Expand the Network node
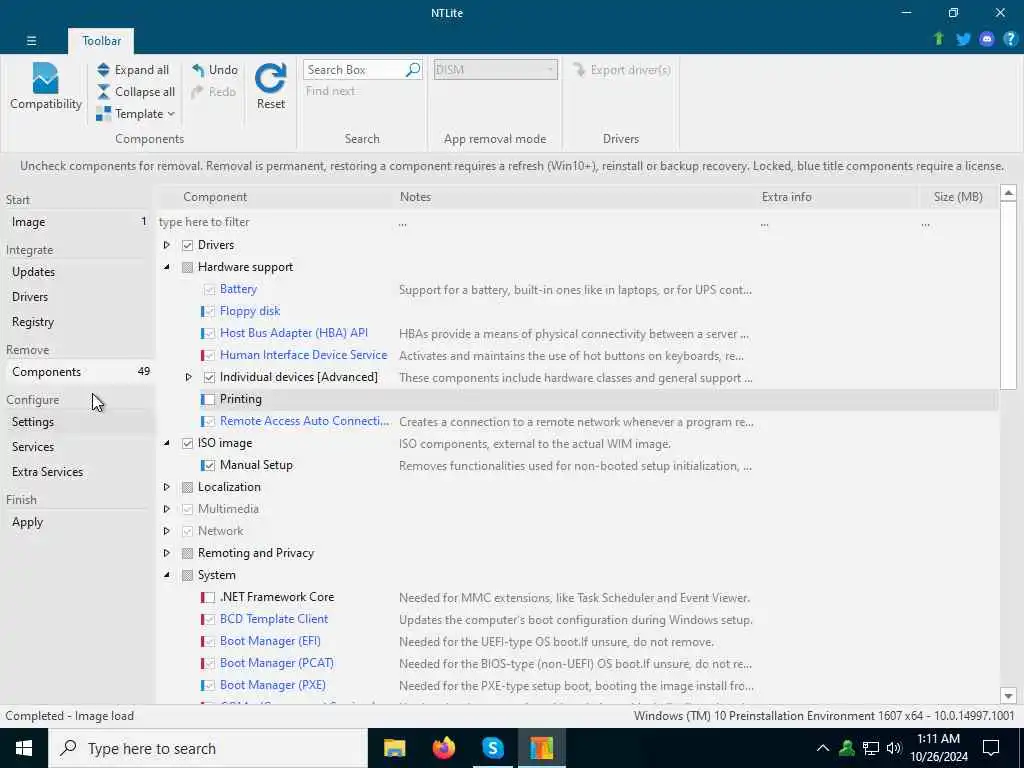 click(167, 531)
